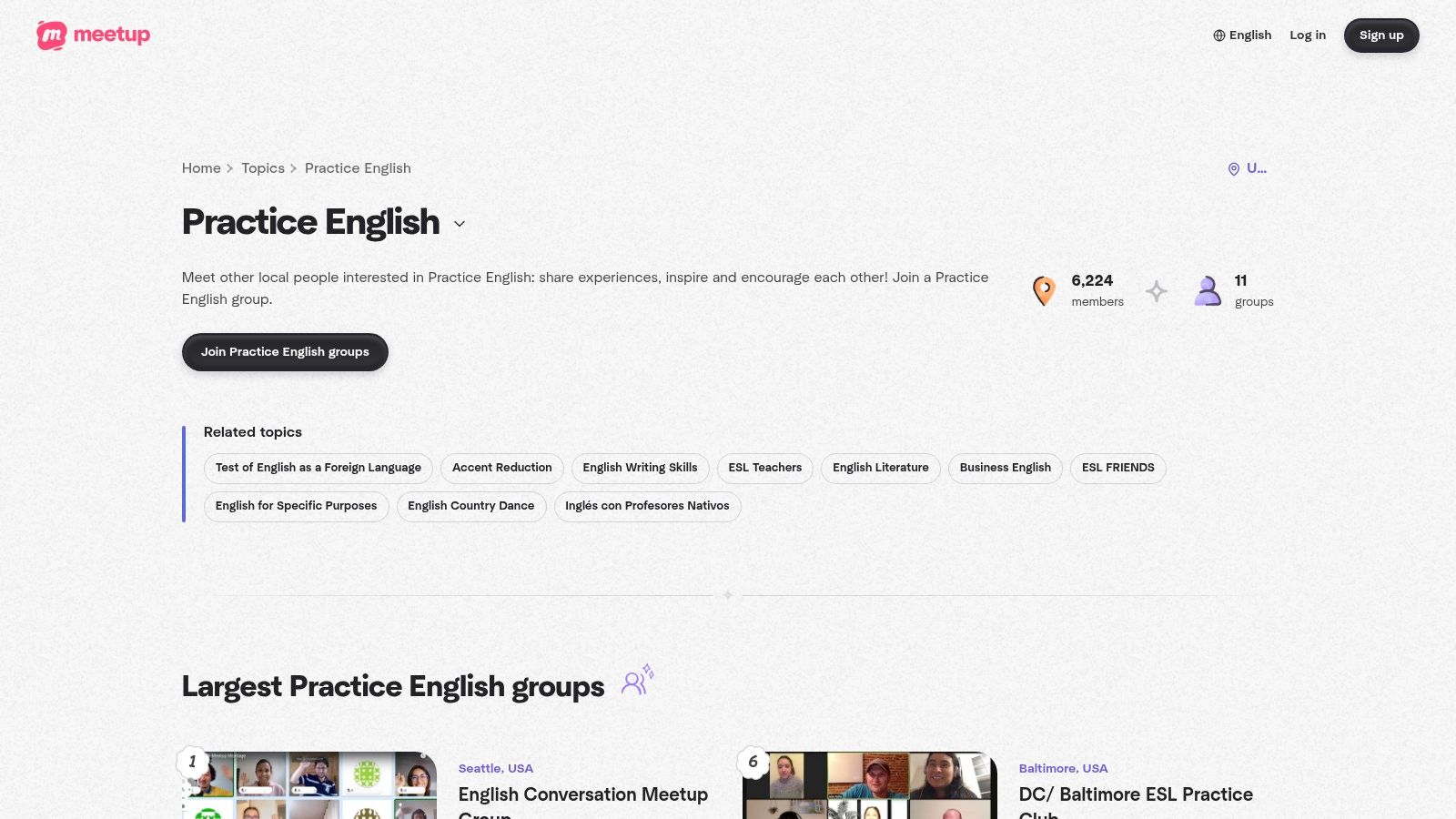Screen dimensions: 1456x819
Task: Click the Meetup logo icon
Action: point(50,35)
